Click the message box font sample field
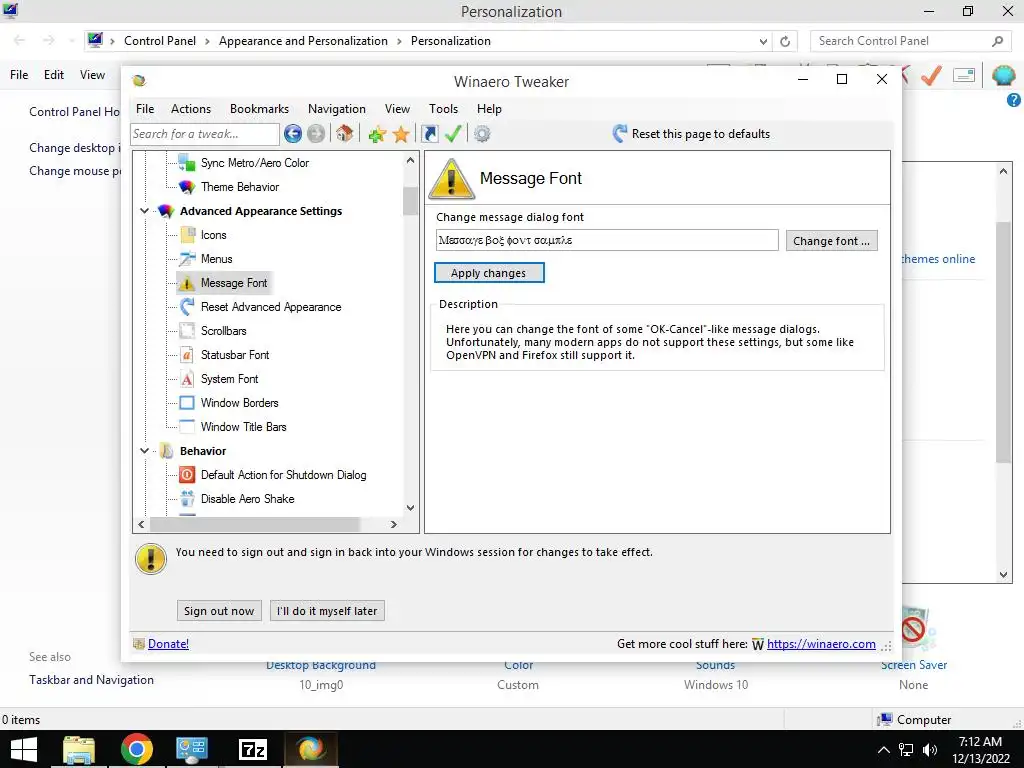Viewport: 1024px width, 768px height. 607,240
